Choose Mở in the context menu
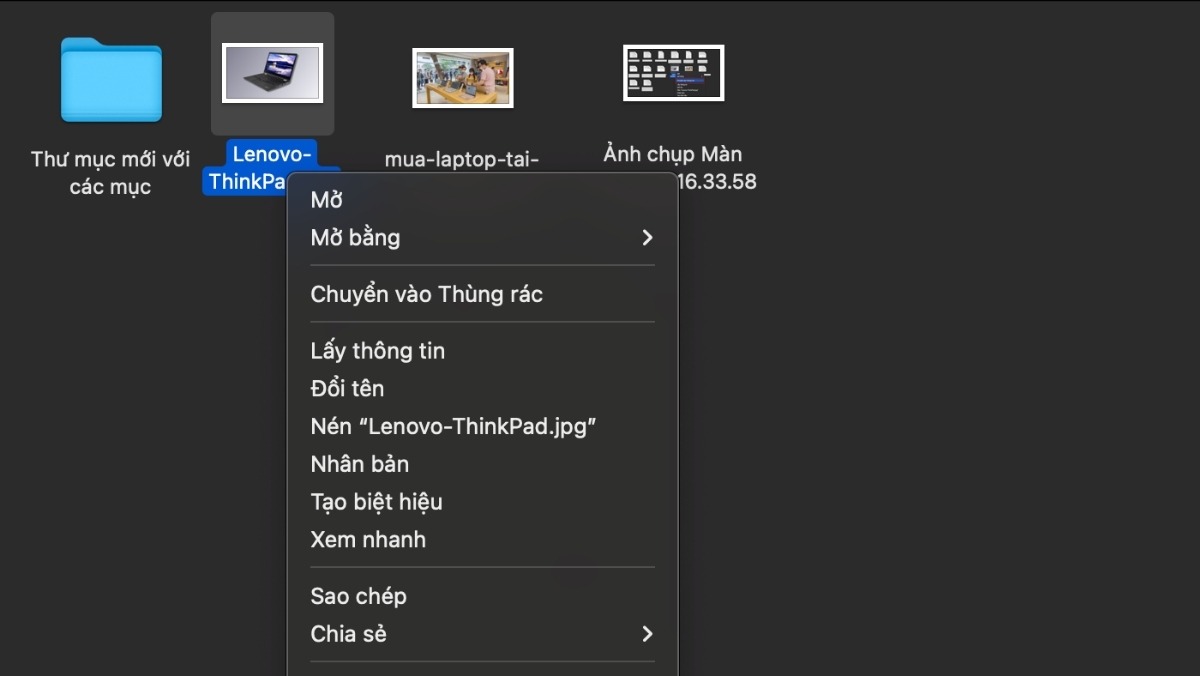 (x=482, y=200)
